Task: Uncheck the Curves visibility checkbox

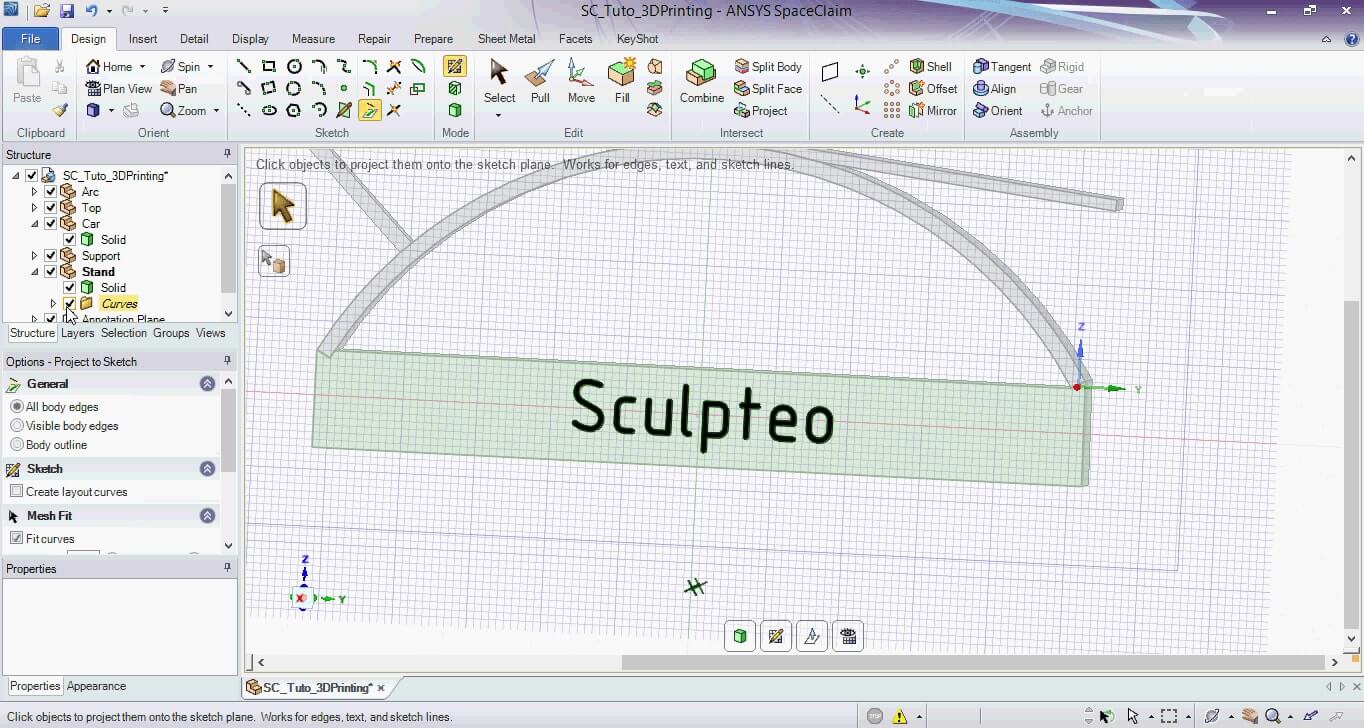Action: (69, 304)
